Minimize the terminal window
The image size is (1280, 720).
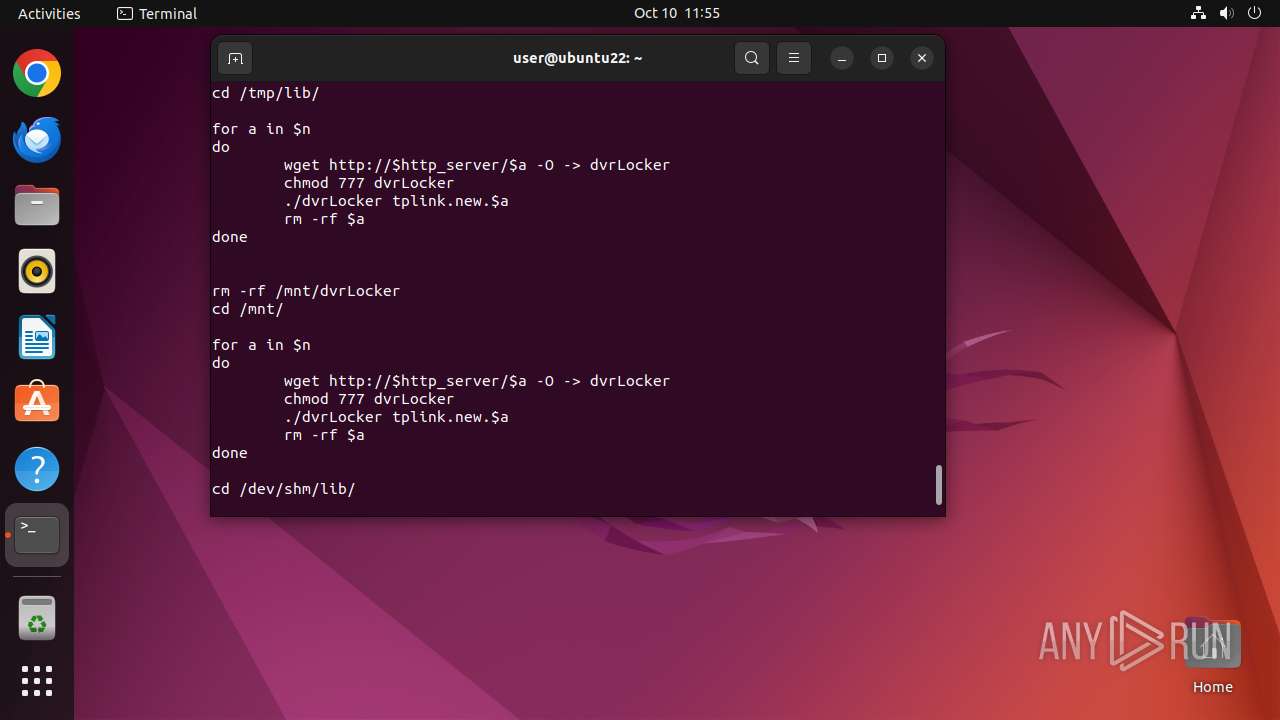tap(842, 58)
